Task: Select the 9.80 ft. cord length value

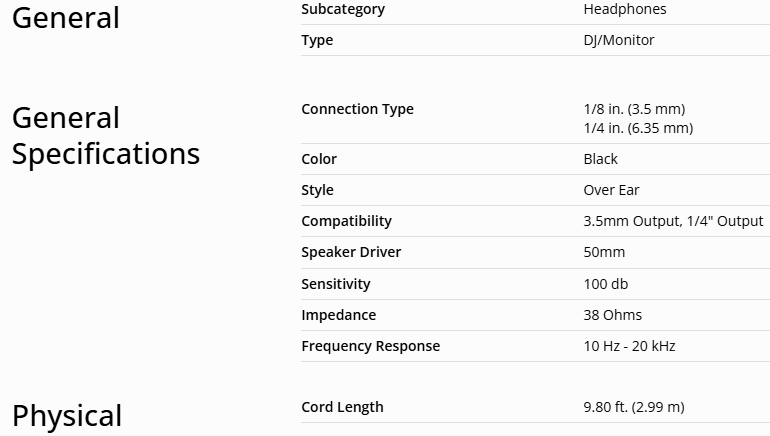Action: click(634, 407)
